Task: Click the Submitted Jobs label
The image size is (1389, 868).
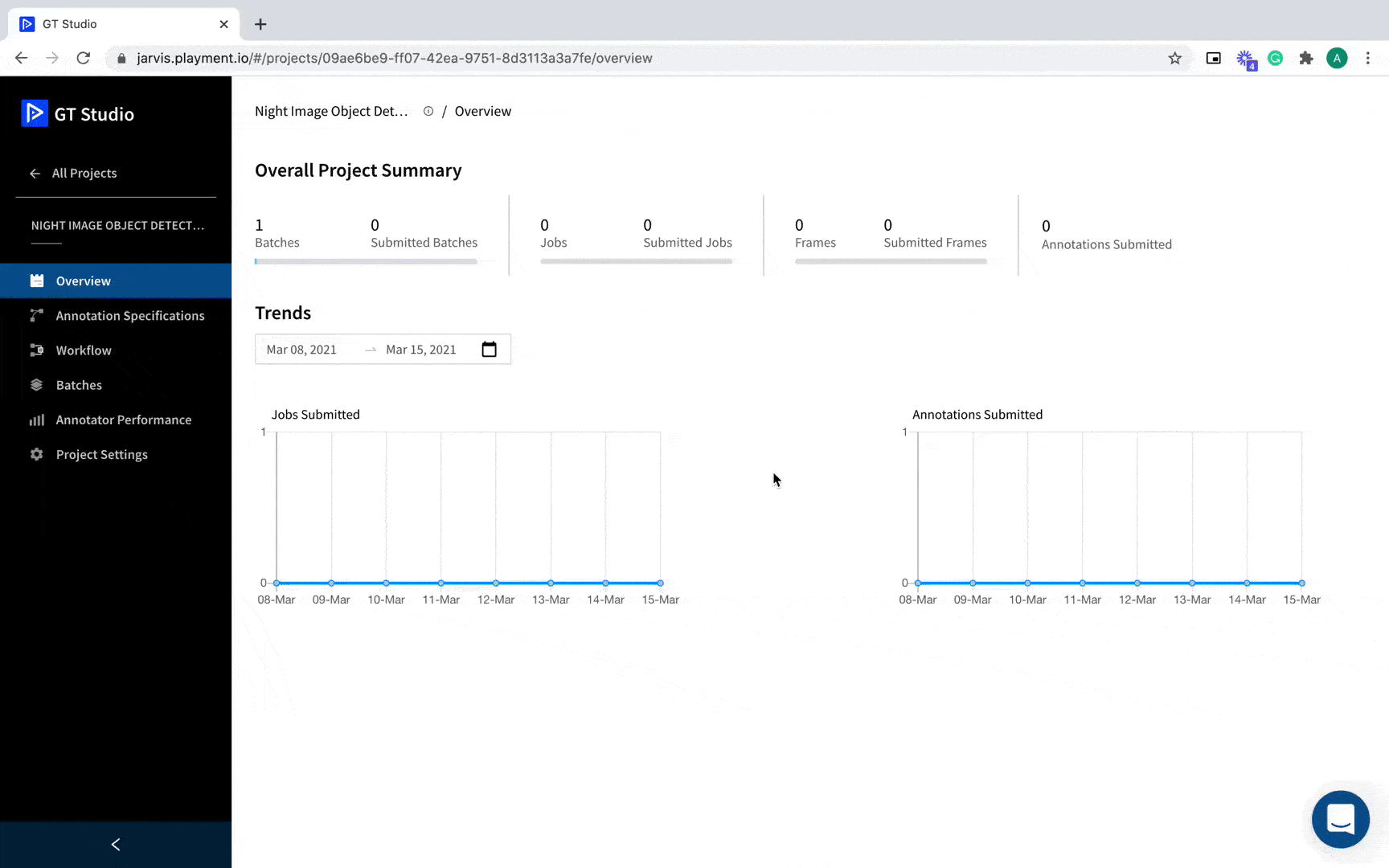Action: [687, 243]
